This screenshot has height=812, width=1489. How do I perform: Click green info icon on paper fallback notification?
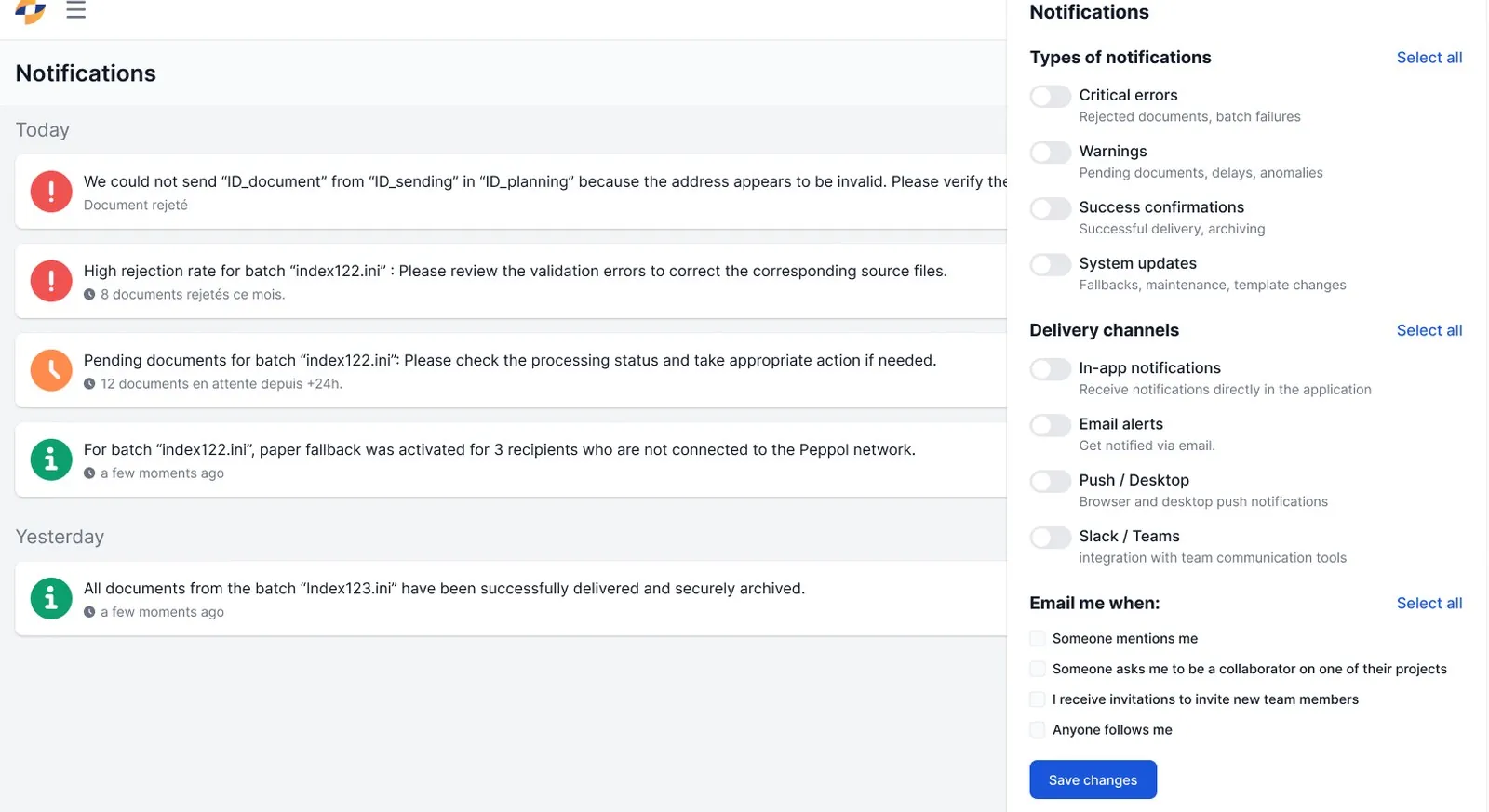51,459
